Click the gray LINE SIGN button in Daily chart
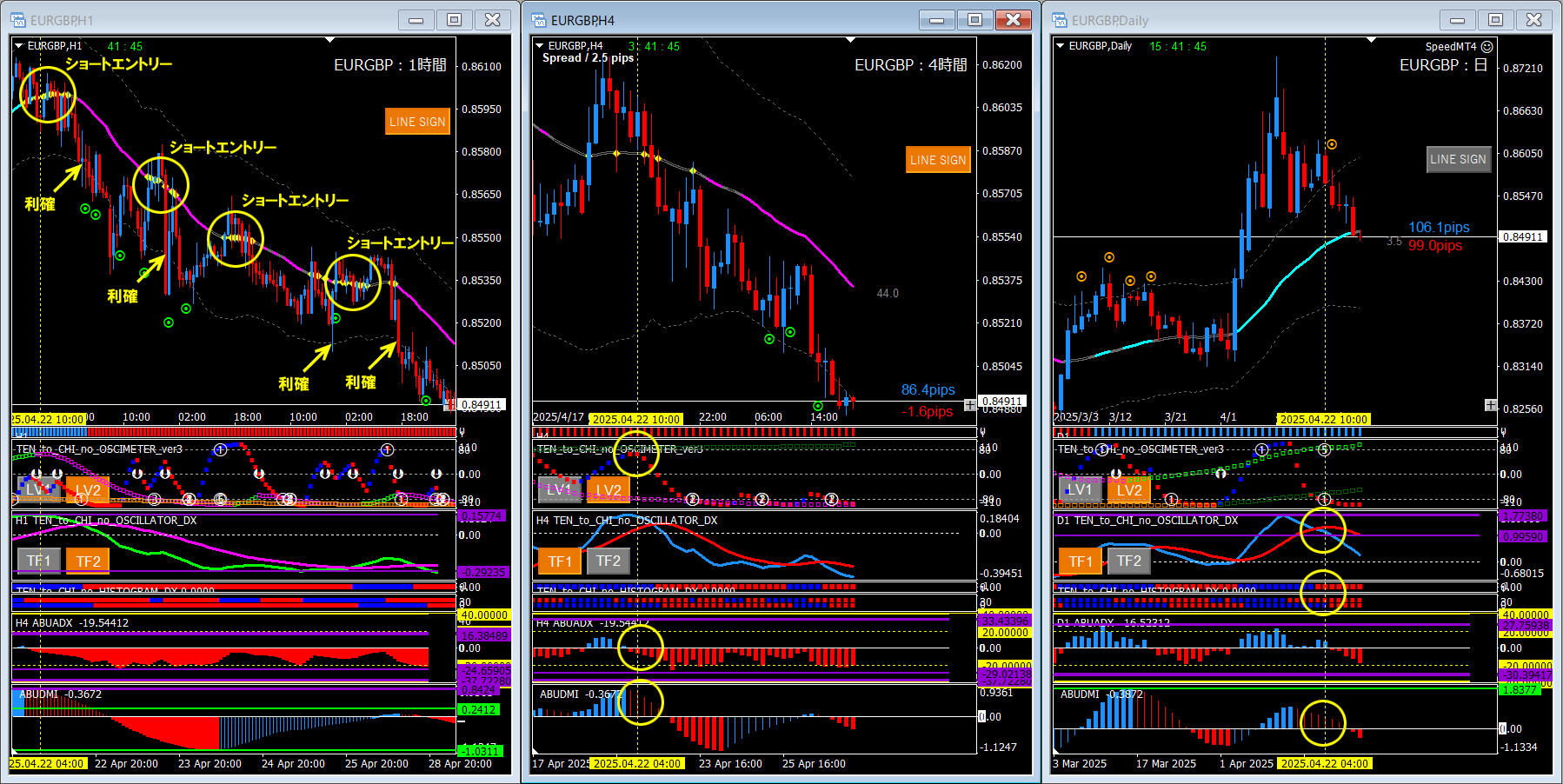Image resolution: width=1563 pixels, height=784 pixels. tap(1459, 159)
